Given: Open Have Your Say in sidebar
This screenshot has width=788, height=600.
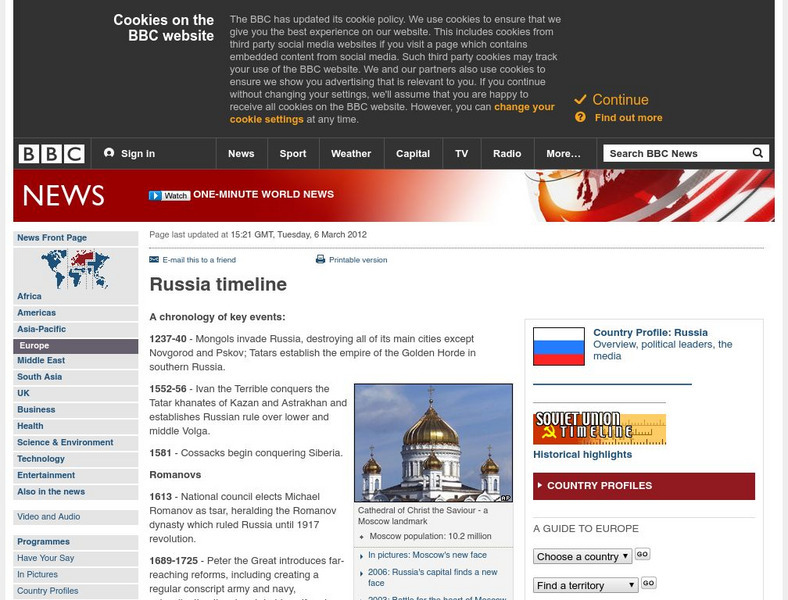Looking at the screenshot, I should (x=75, y=558).
